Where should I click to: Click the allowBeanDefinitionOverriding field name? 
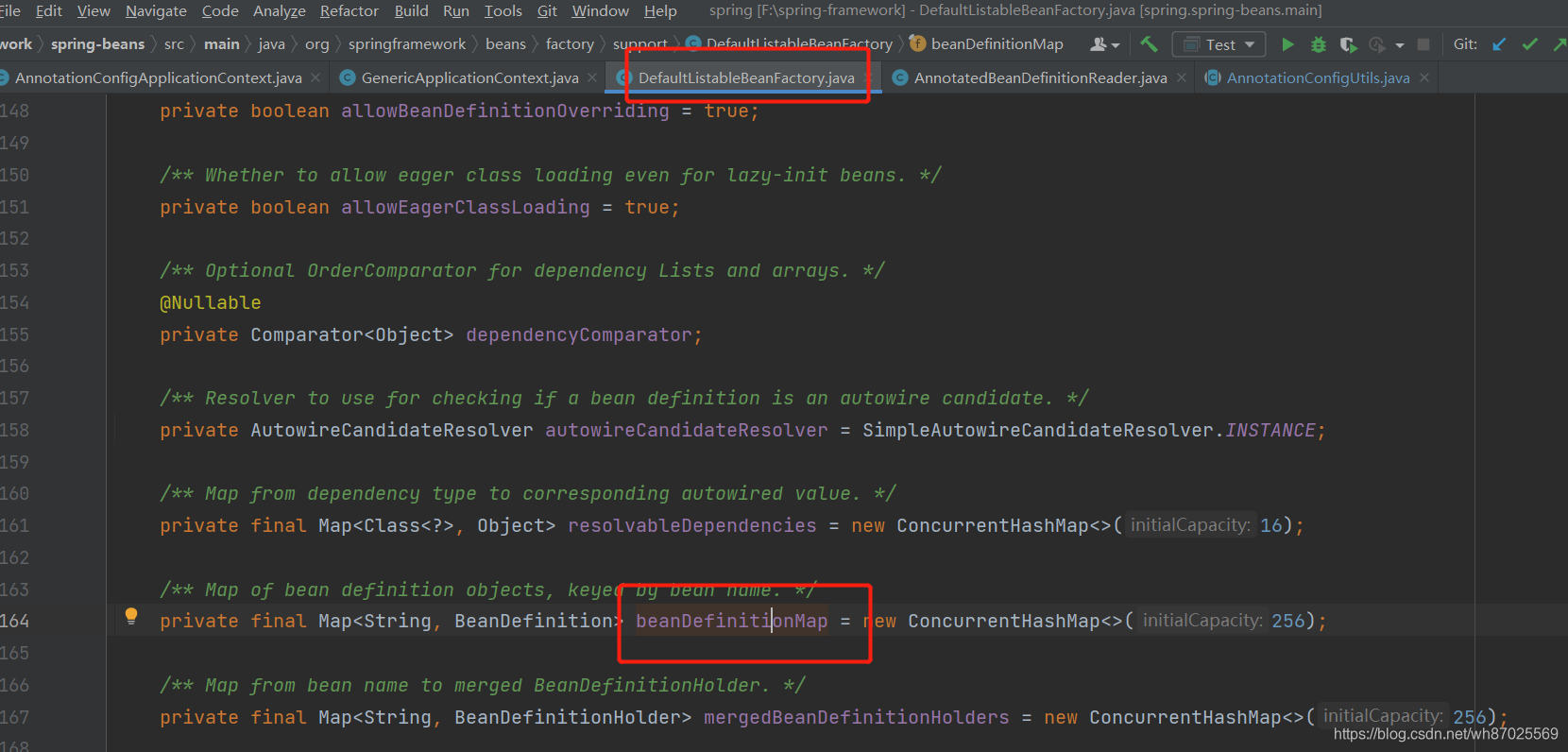[x=504, y=111]
